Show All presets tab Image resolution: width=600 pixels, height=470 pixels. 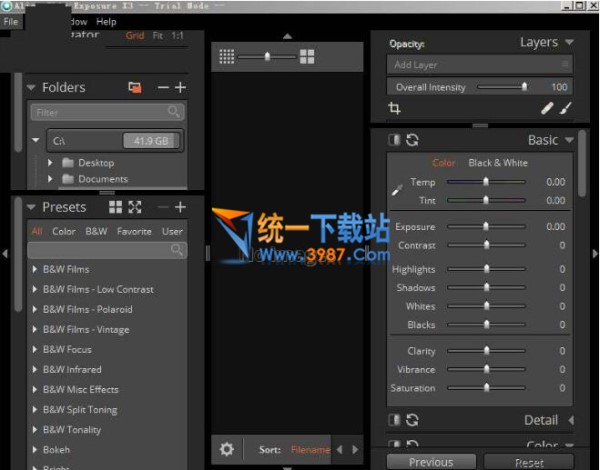tap(37, 231)
